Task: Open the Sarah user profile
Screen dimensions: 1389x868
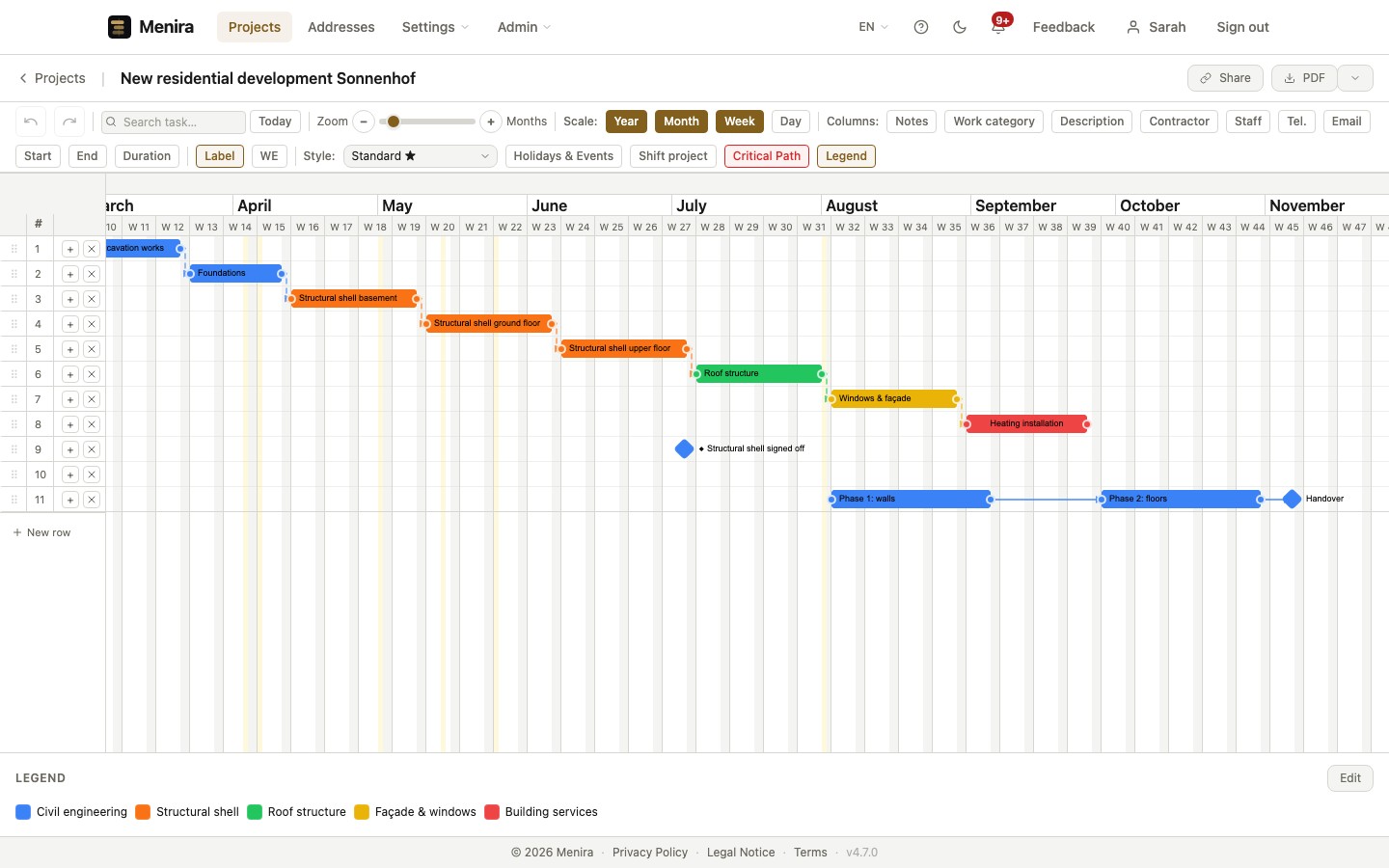Action: (x=1156, y=27)
